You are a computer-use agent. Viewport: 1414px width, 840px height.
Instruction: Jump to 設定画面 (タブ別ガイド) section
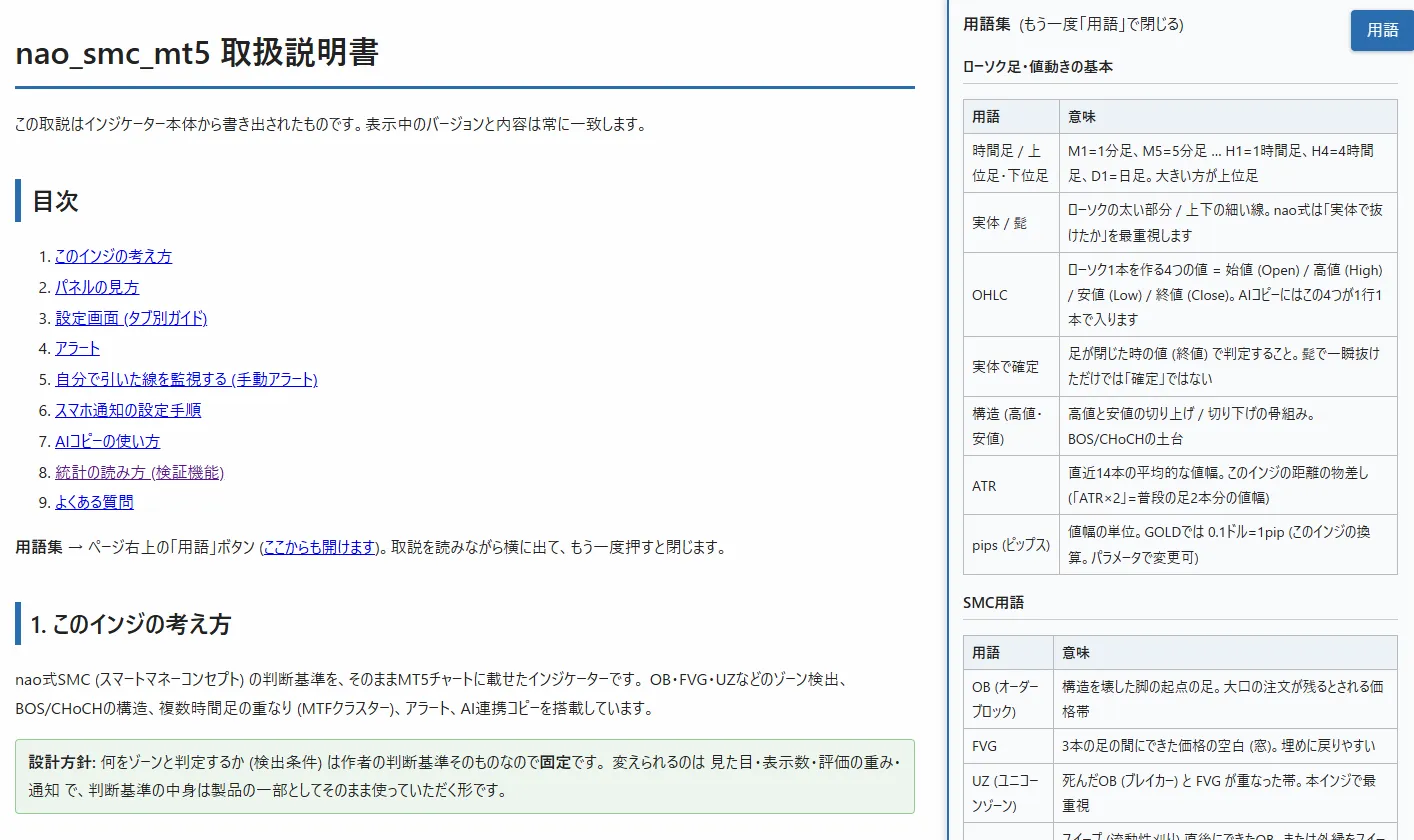point(131,318)
